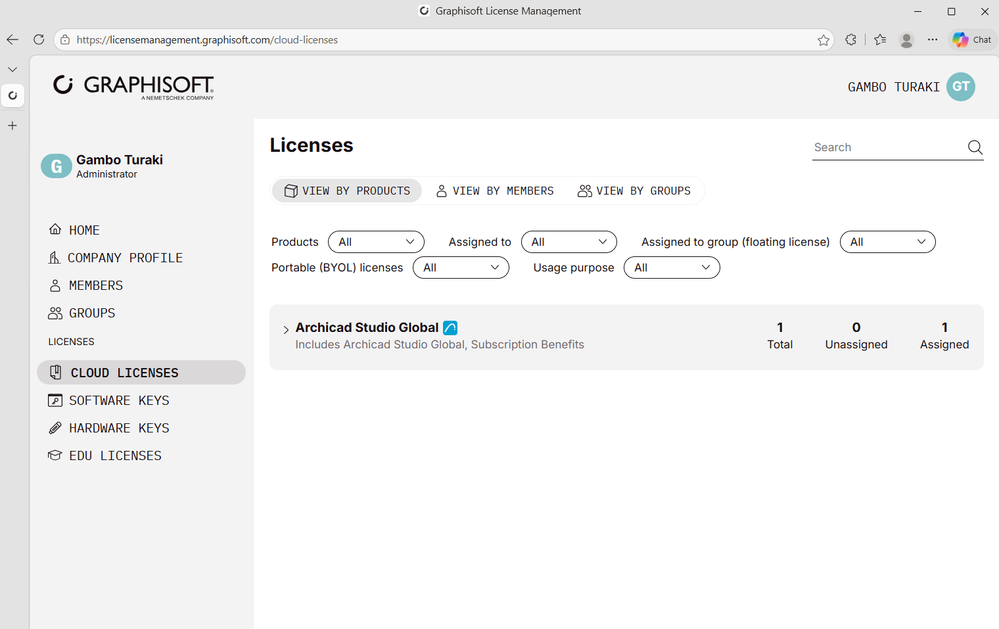Click the Archicad product icon badge
999x629 pixels.
(450, 328)
